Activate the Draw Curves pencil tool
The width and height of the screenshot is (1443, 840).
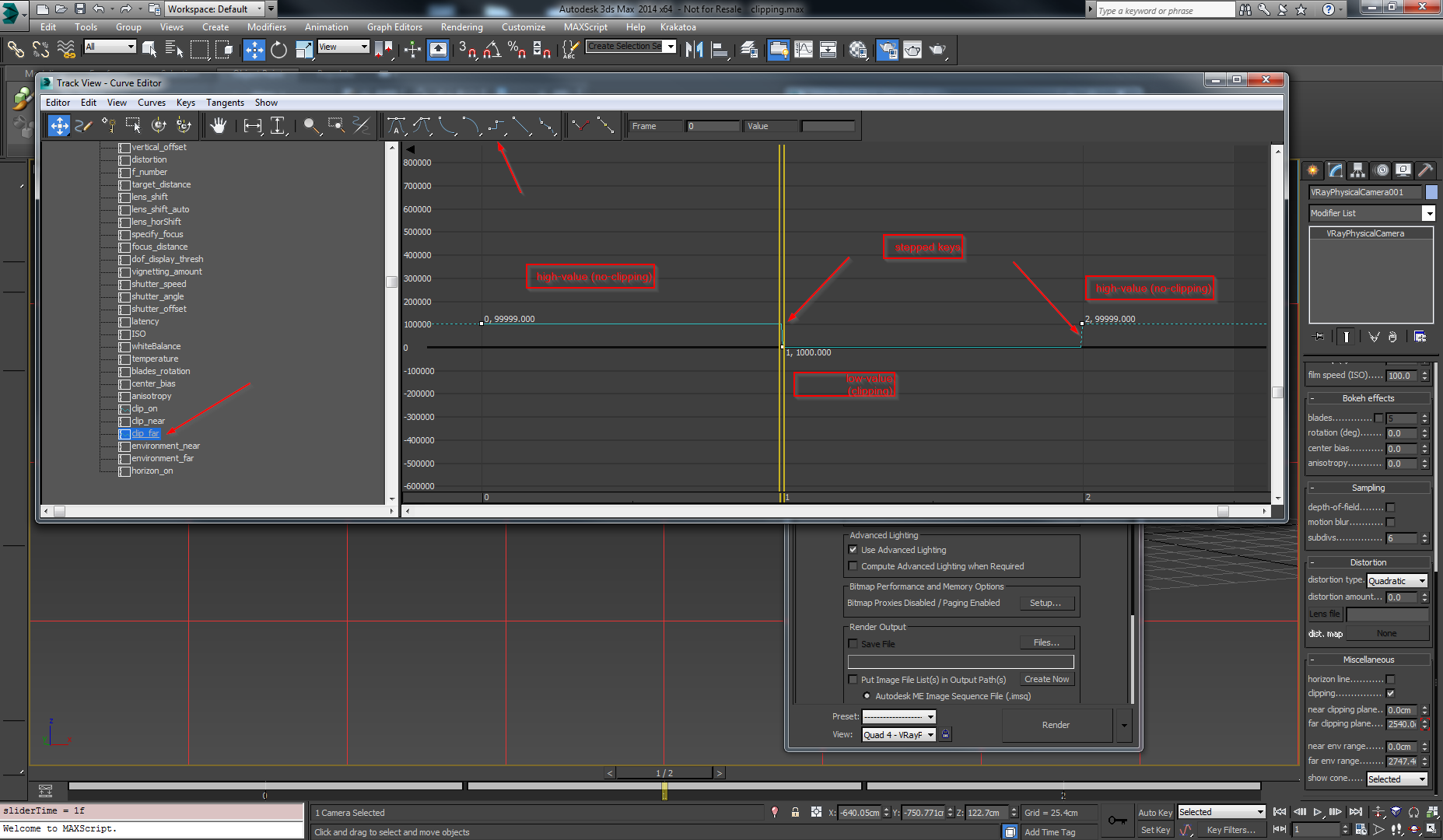tap(84, 125)
